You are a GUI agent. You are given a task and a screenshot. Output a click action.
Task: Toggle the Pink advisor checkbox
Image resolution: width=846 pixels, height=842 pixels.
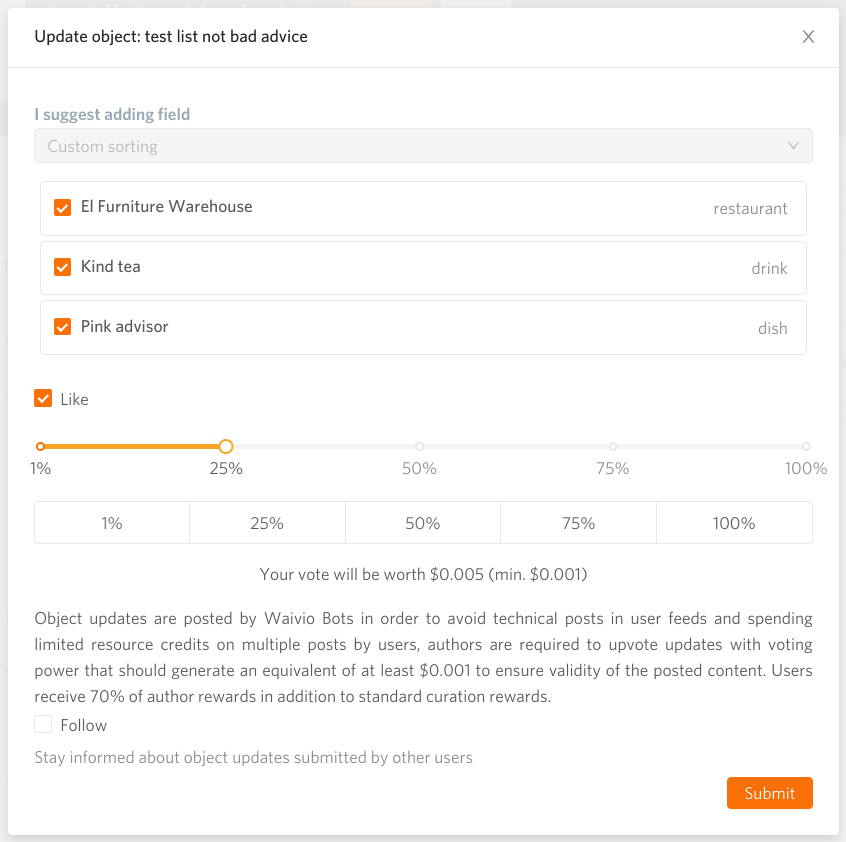(x=63, y=327)
